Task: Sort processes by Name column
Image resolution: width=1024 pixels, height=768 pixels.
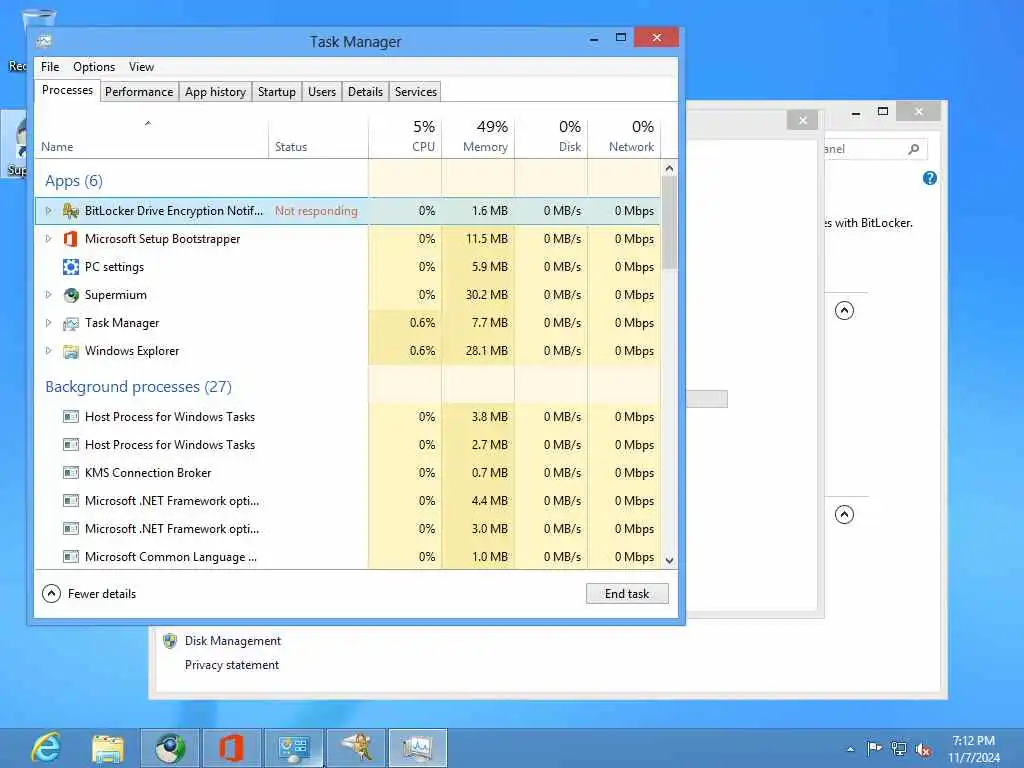Action: point(152,137)
